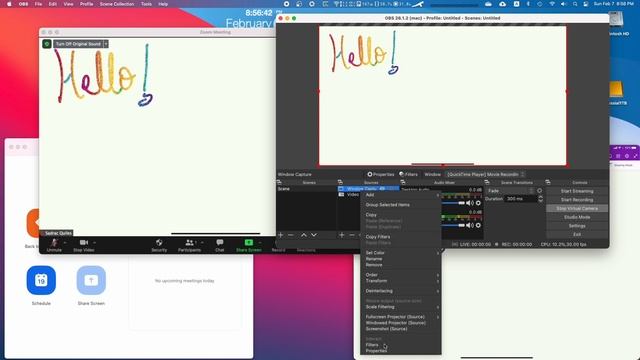640x360 pixels.
Task: Open the Fade transition dropdown
Action: pyautogui.click(x=510, y=191)
